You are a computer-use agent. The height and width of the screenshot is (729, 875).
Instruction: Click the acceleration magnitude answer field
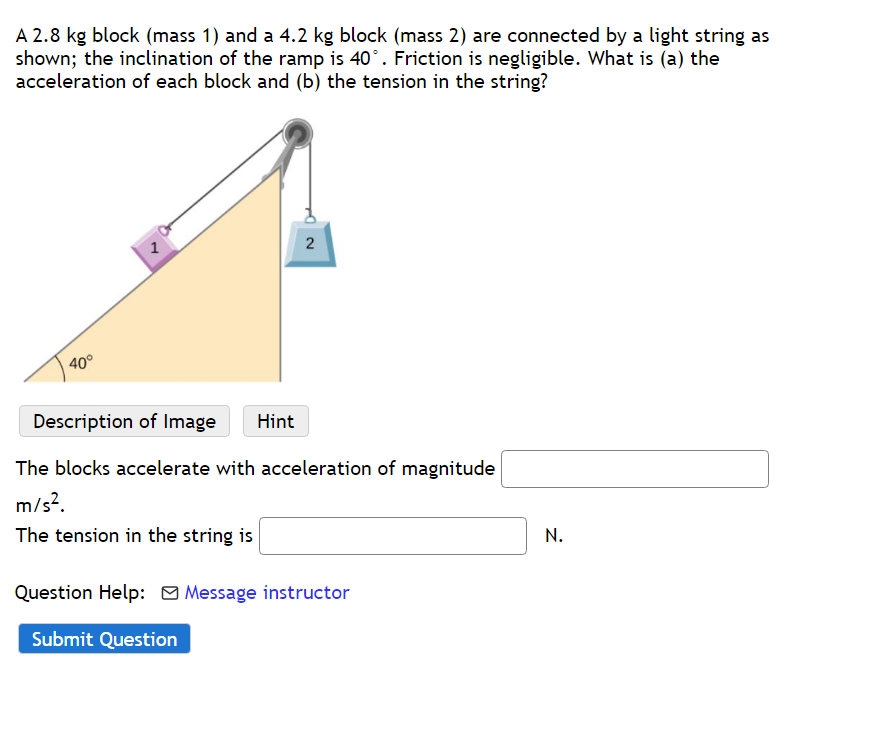click(x=634, y=468)
